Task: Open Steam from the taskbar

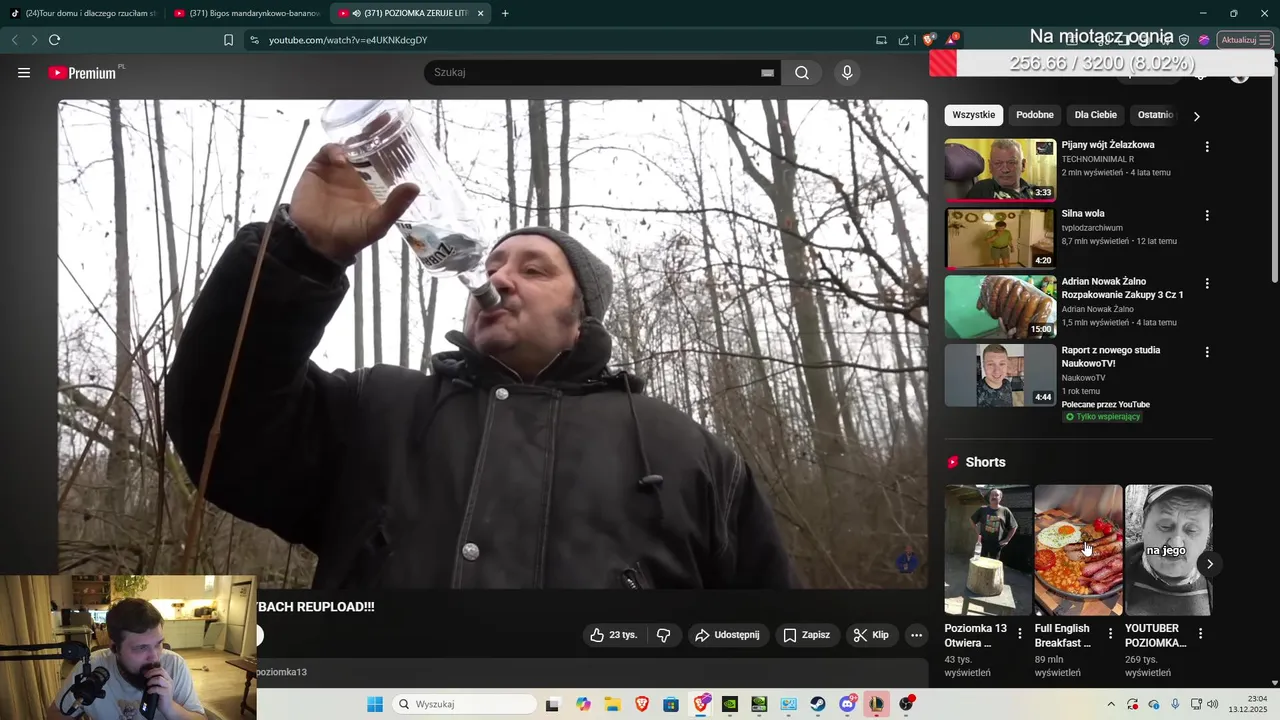Action: [818, 704]
